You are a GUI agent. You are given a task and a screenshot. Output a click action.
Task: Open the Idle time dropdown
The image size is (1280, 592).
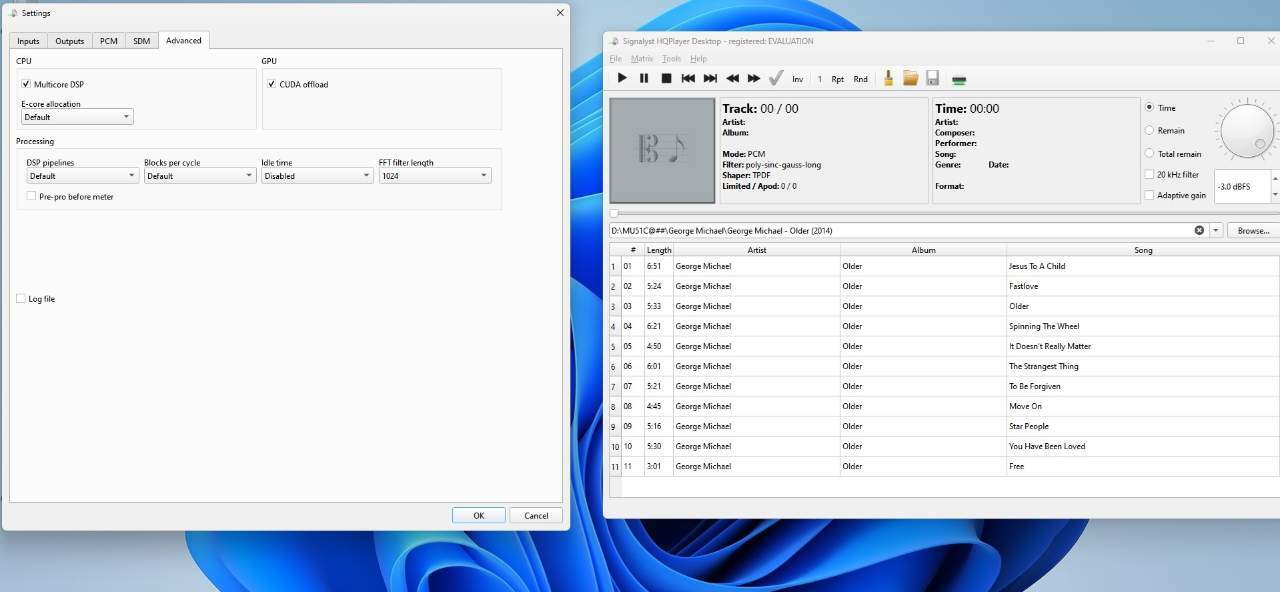coord(317,176)
